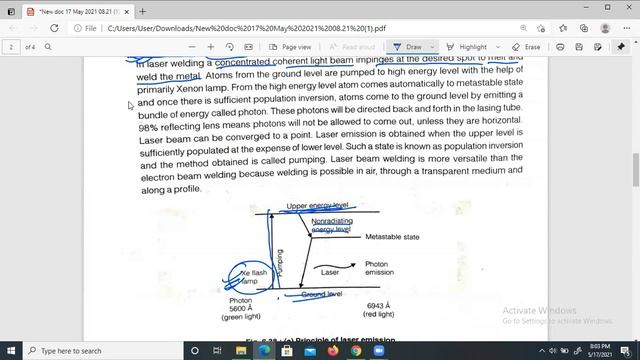Launch Google Chrome from taskbar
This screenshot has height=360, width=640.
coord(356,351)
